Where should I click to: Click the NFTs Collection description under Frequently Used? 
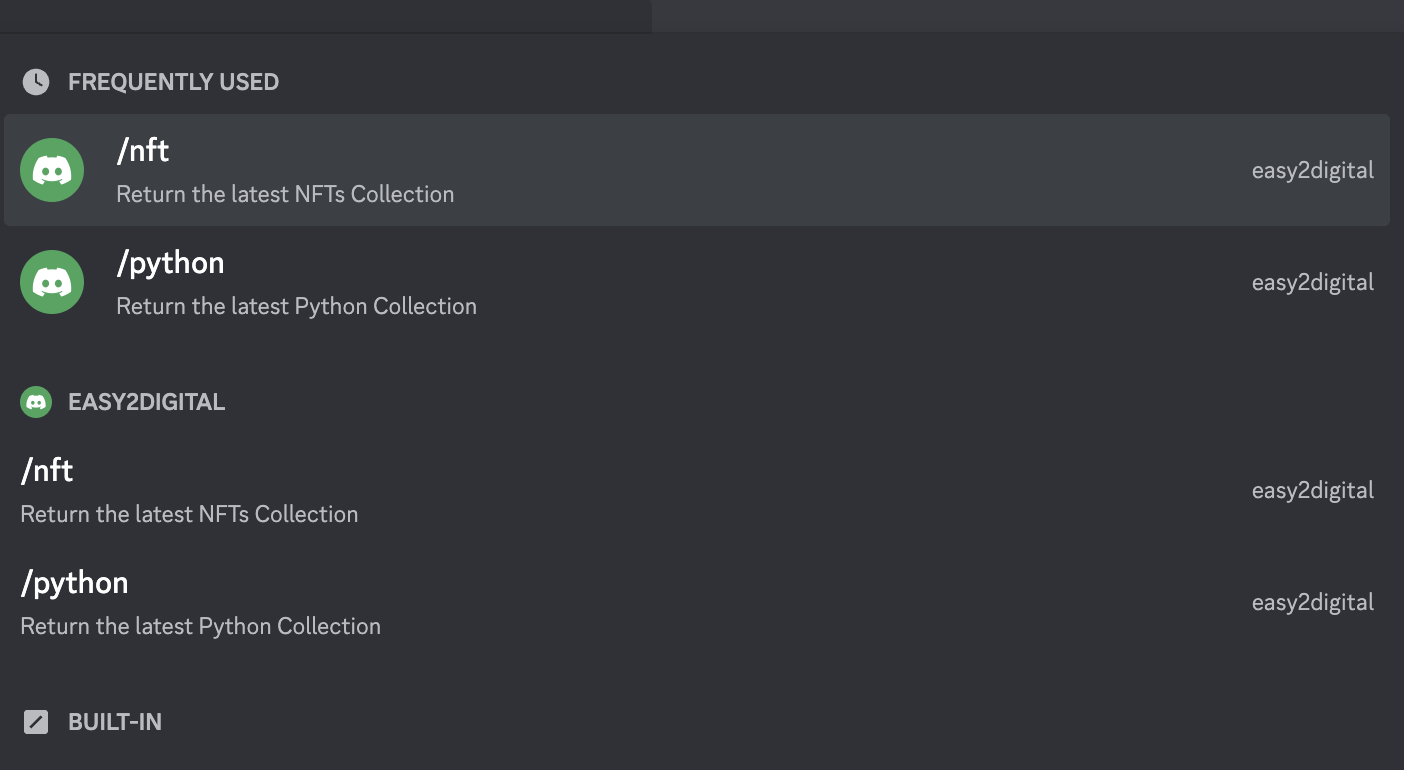click(x=285, y=194)
